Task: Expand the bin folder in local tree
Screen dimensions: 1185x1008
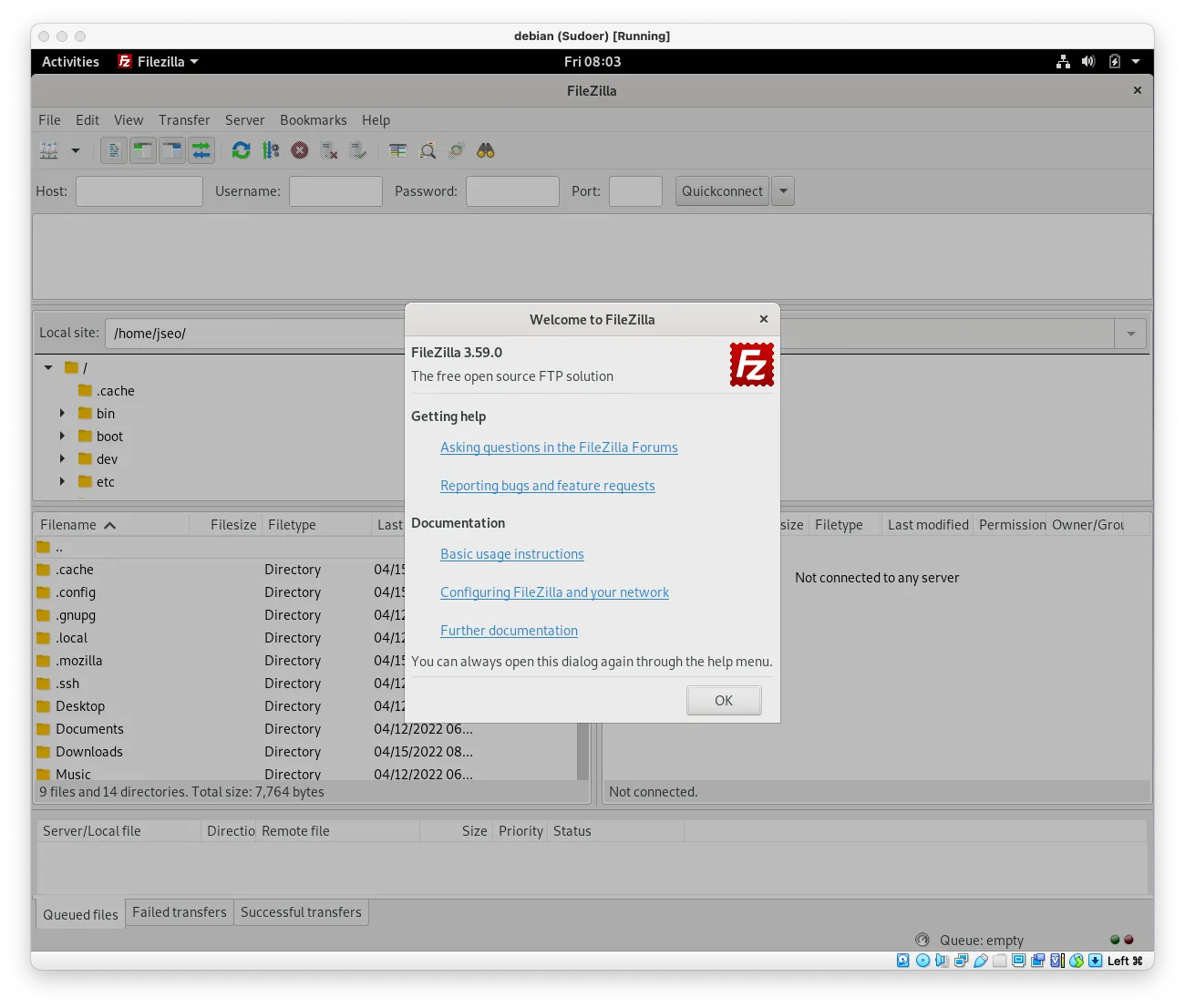Action: pyautogui.click(x=62, y=413)
